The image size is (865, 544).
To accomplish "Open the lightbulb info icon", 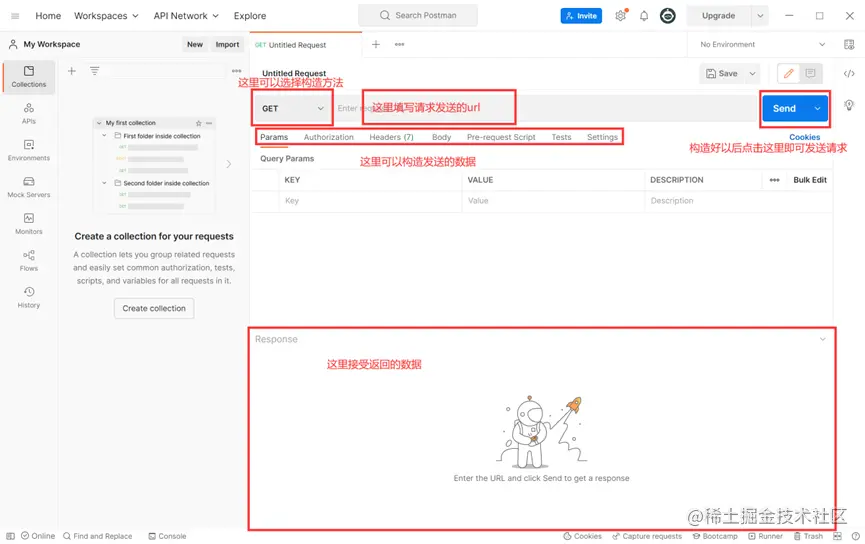I will point(849,105).
